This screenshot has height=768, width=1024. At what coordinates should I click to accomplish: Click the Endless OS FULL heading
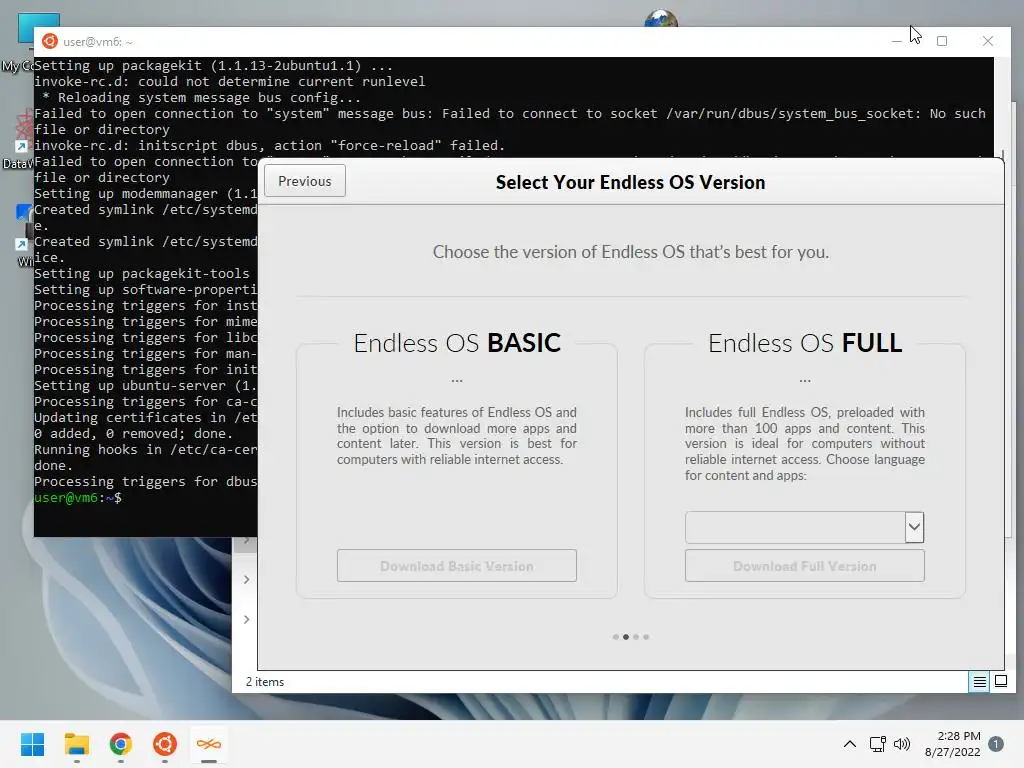(805, 343)
